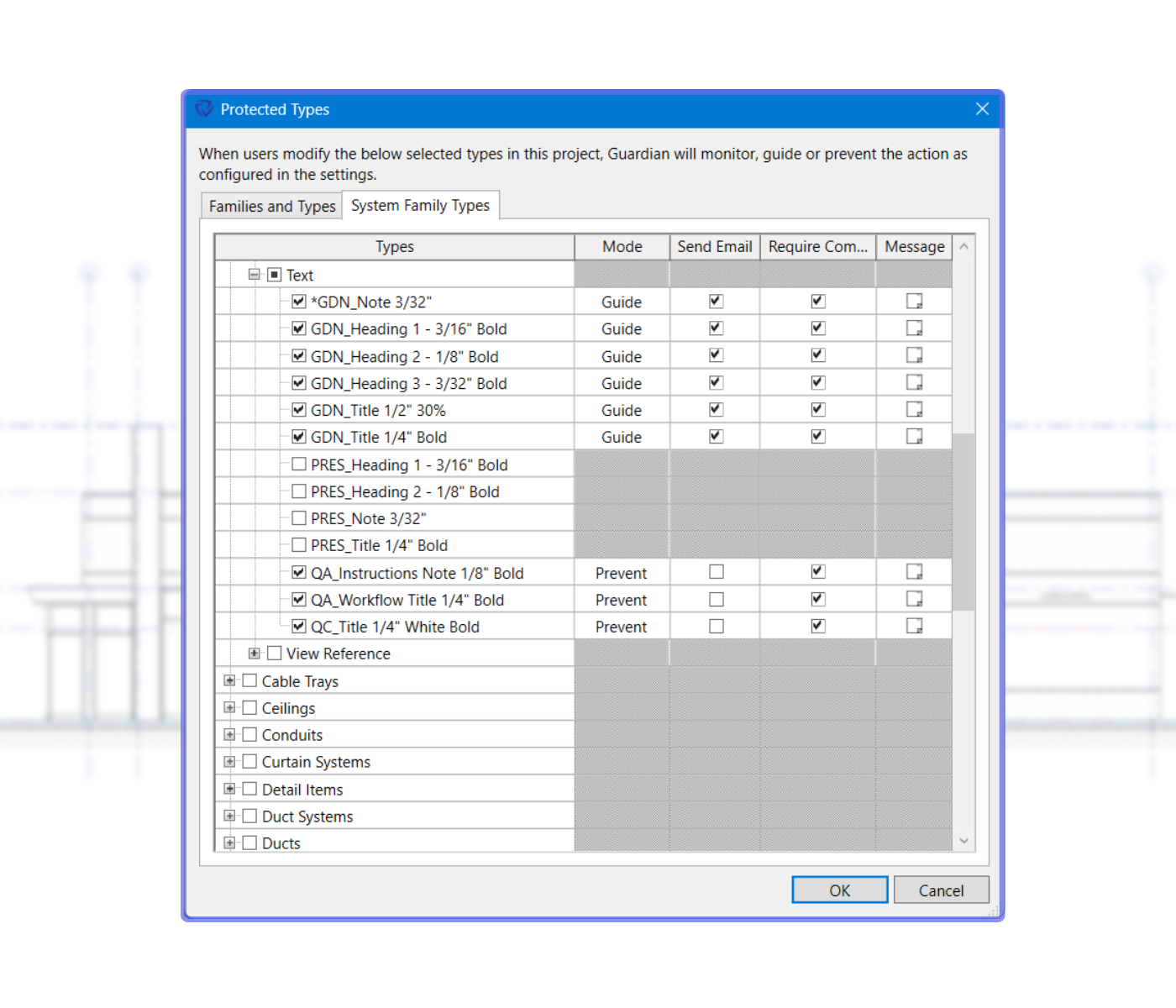The image size is (1176, 1008).
Task: Change Prevent mode for QA_Instructions Note row
Action: tap(622, 573)
